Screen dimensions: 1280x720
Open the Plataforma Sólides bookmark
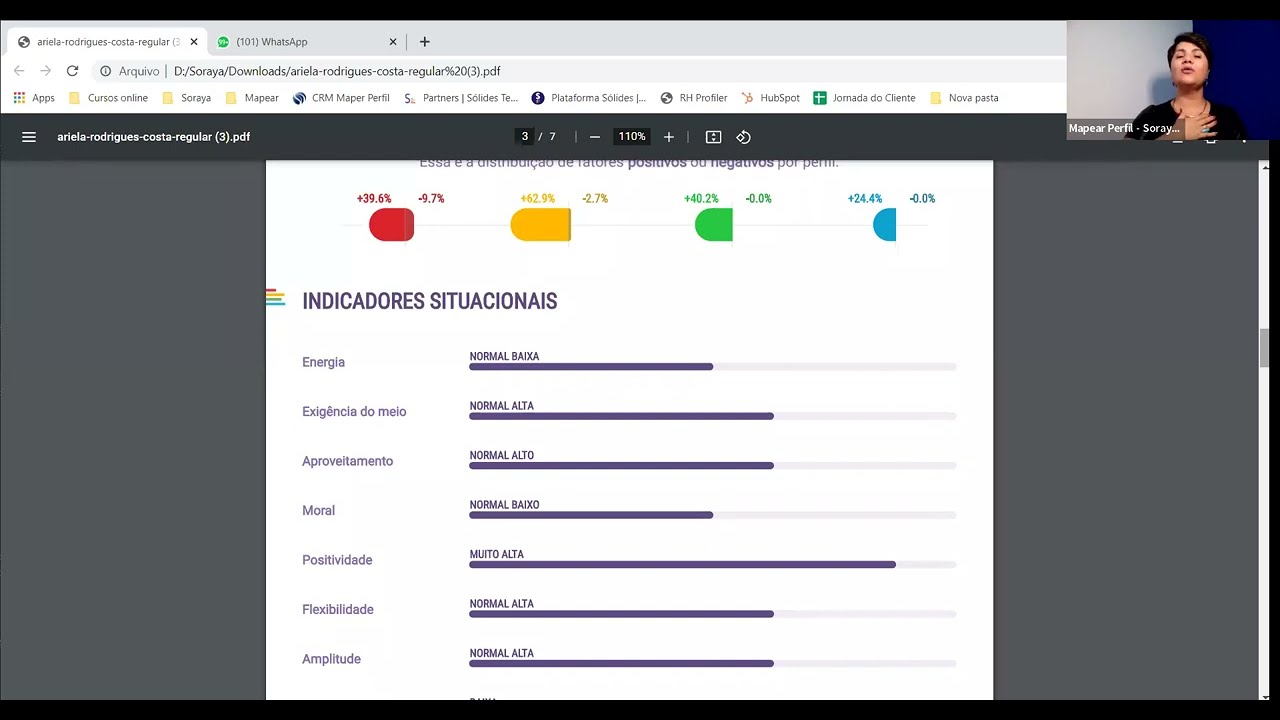click(x=589, y=98)
